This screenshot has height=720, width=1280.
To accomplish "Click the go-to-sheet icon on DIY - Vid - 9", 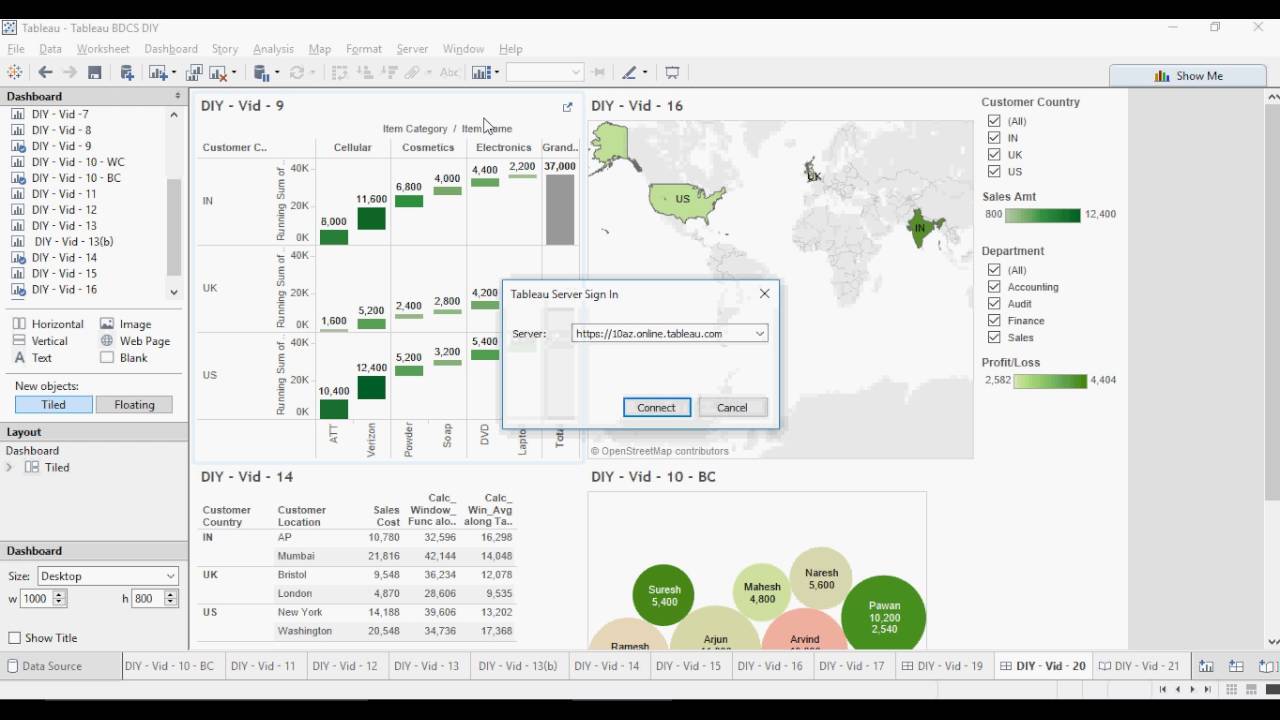I will coord(568,107).
